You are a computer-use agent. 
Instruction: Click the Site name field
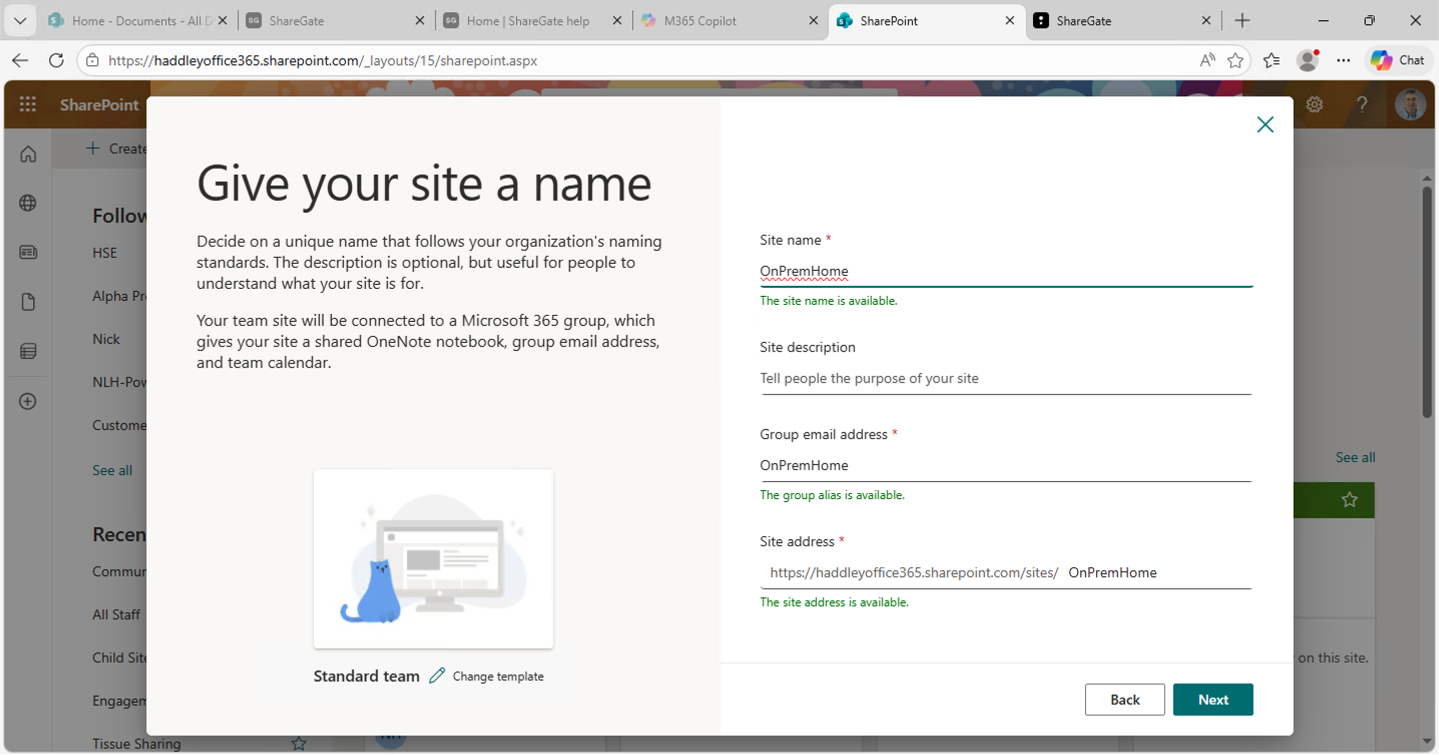[x=1006, y=271]
